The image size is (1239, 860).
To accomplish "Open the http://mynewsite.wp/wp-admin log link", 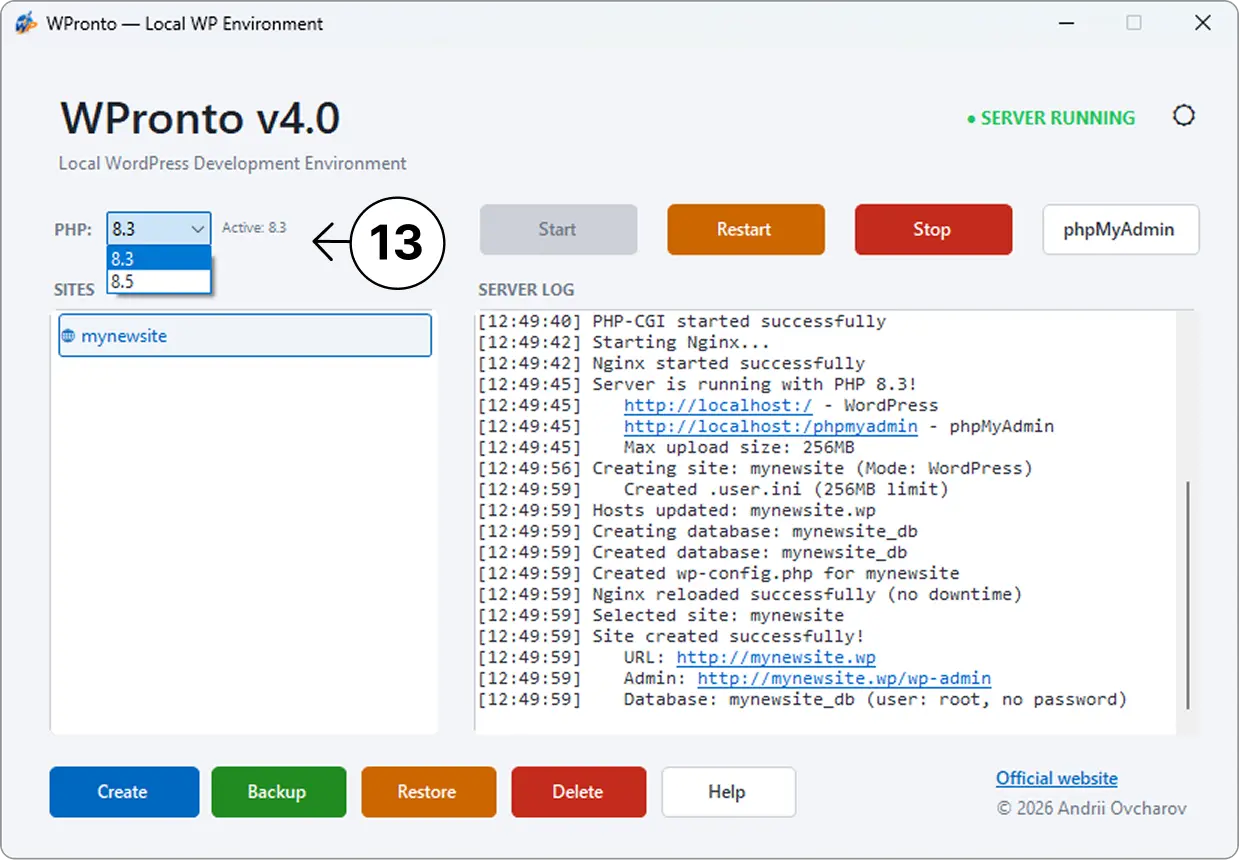I will pyautogui.click(x=844, y=678).
